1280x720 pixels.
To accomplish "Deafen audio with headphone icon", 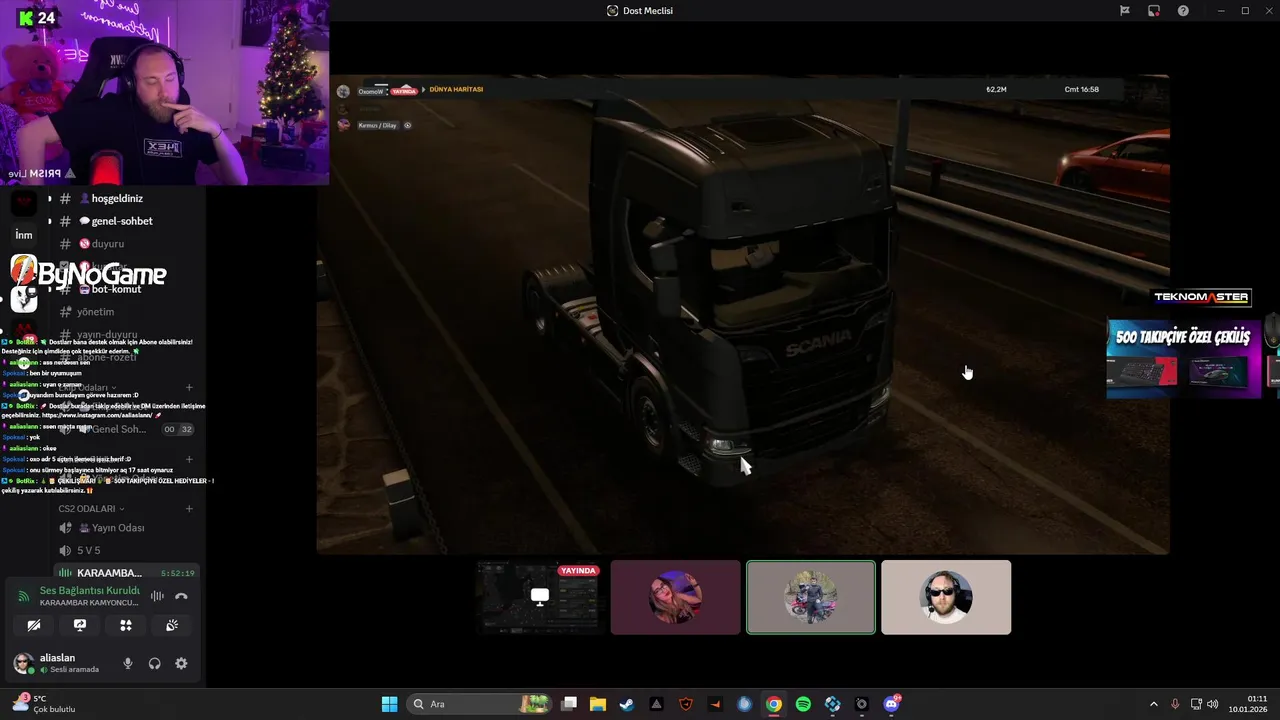I will tap(154, 663).
